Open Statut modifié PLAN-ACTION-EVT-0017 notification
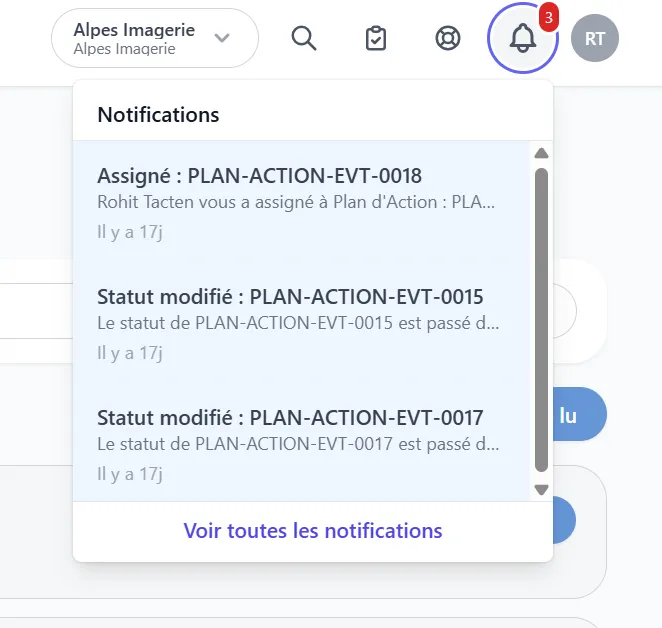 pyautogui.click(x=301, y=444)
